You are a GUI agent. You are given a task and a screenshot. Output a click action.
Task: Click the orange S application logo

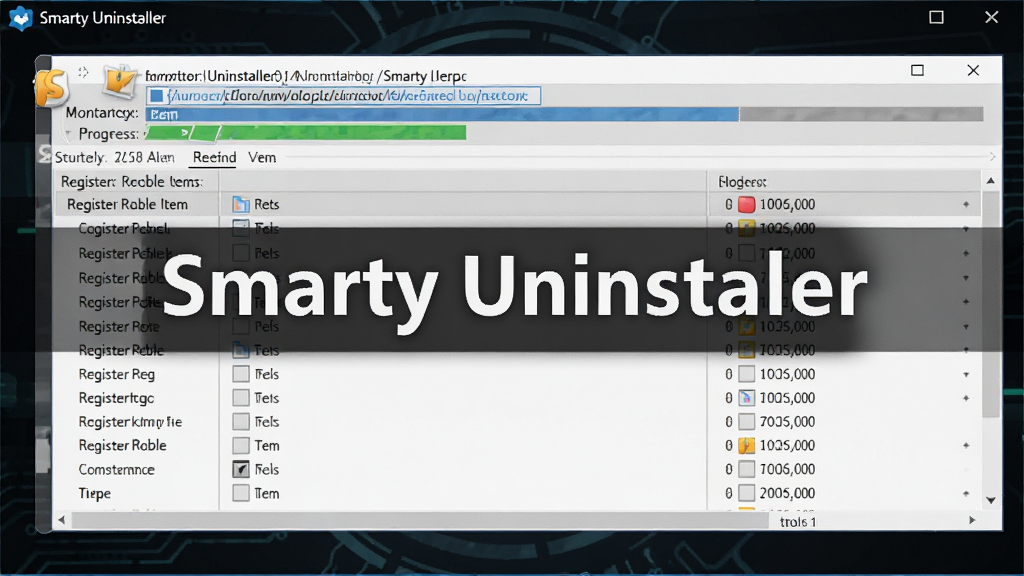click(x=52, y=87)
